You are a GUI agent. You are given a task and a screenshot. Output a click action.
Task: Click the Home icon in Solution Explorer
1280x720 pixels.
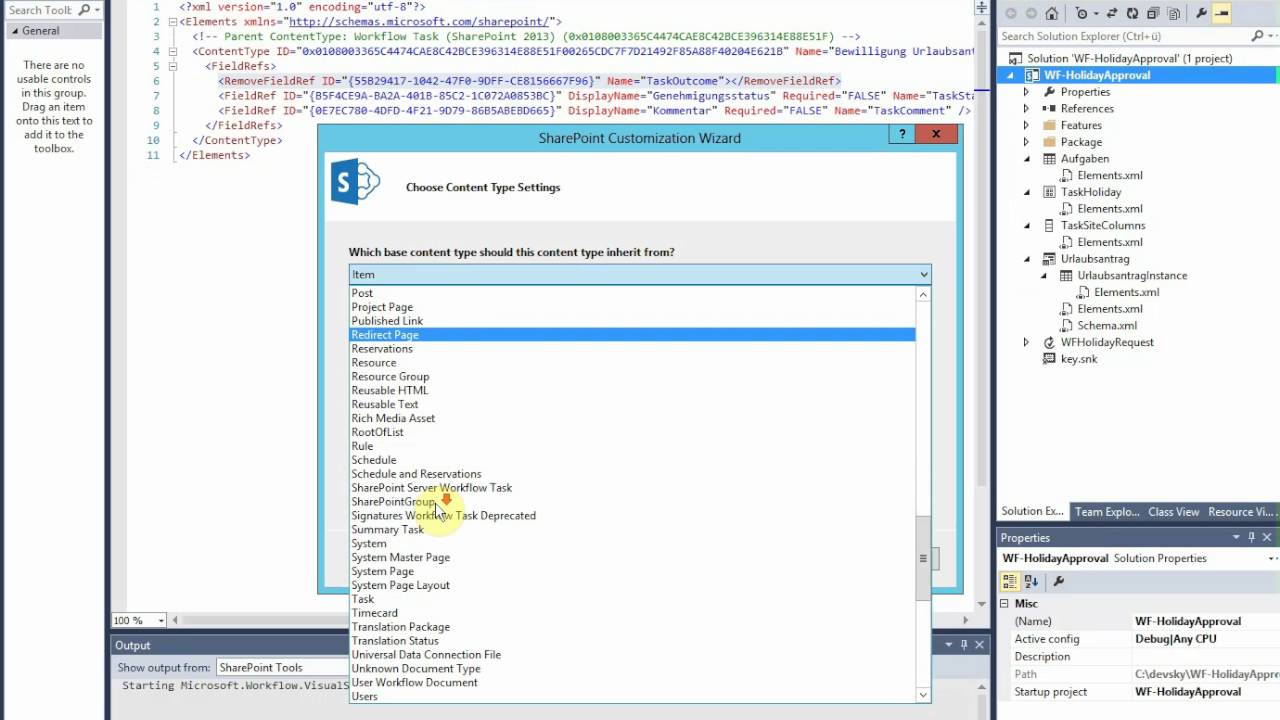tap(1051, 14)
